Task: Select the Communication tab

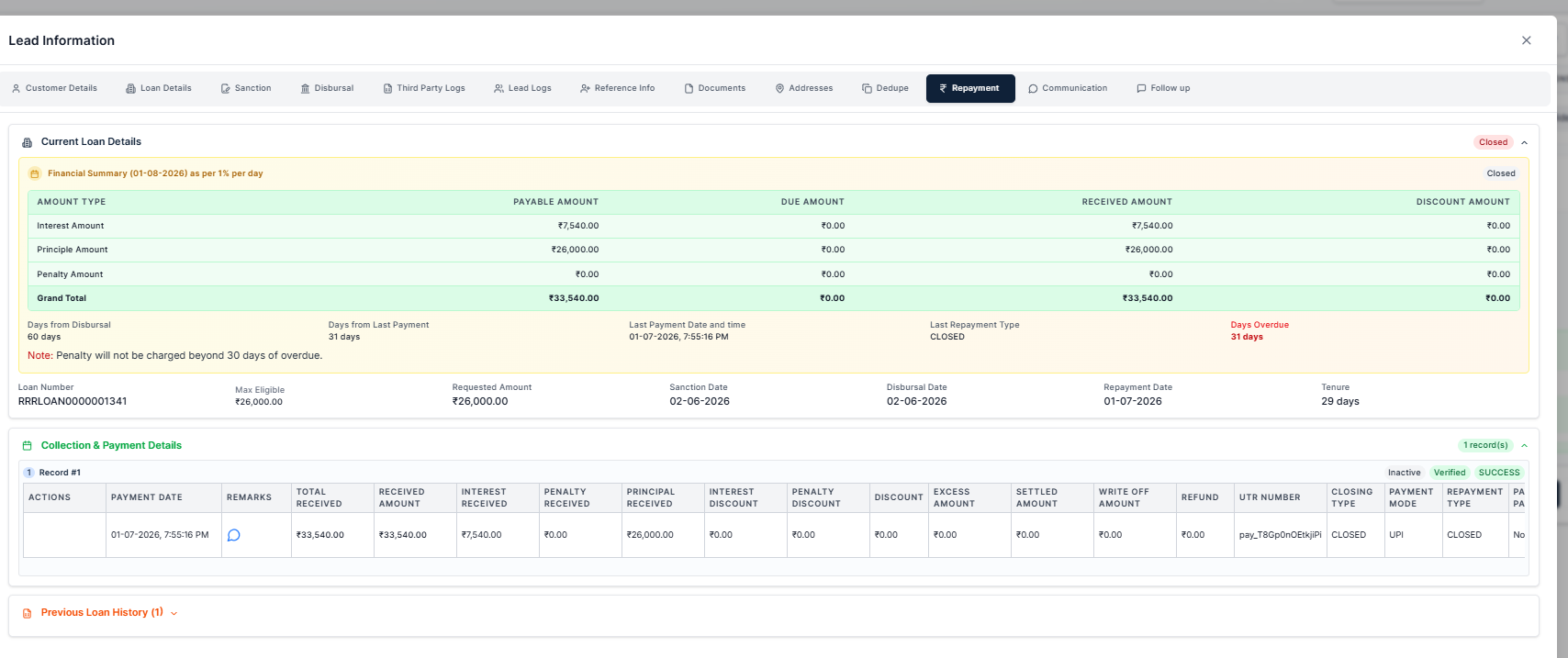Action: click(1068, 88)
